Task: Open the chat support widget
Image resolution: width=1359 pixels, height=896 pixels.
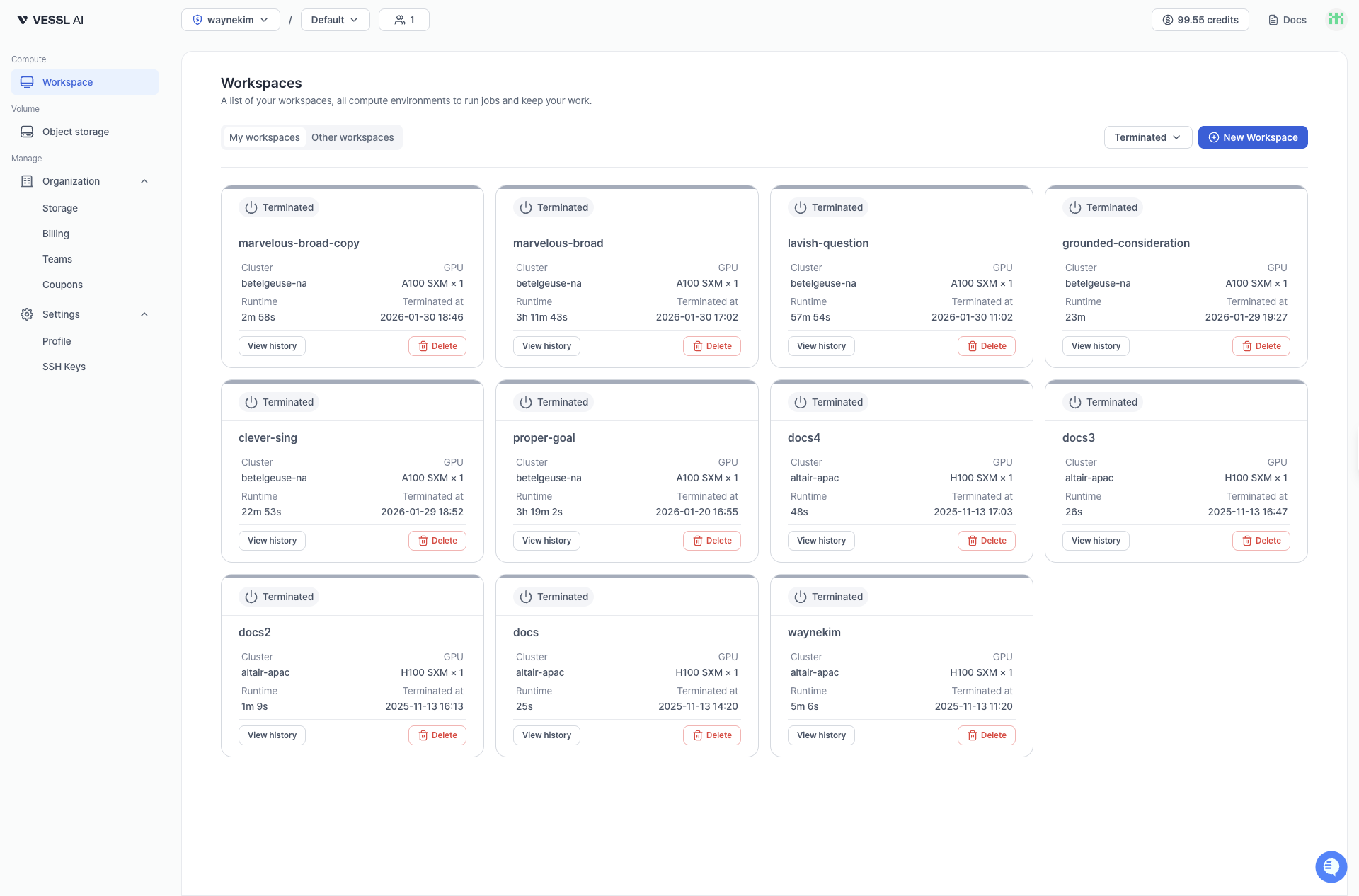Action: coord(1331,866)
